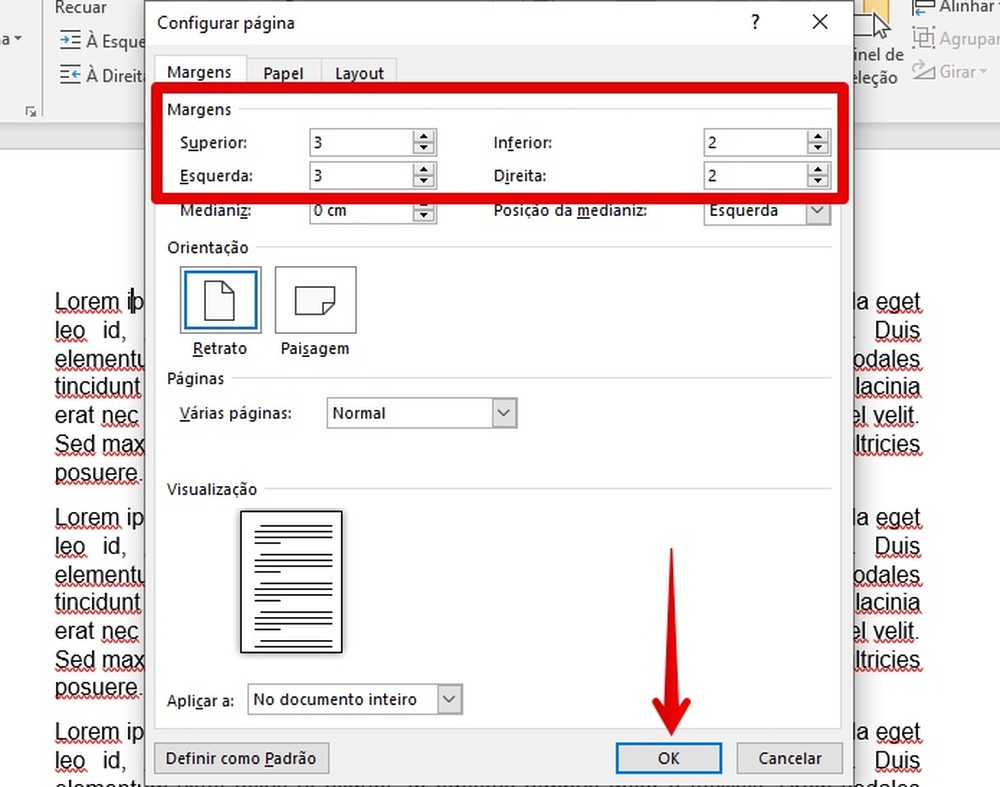Viewport: 1000px width, 787px height.
Task: Choose Paisagem orientation icon
Action: tap(315, 300)
